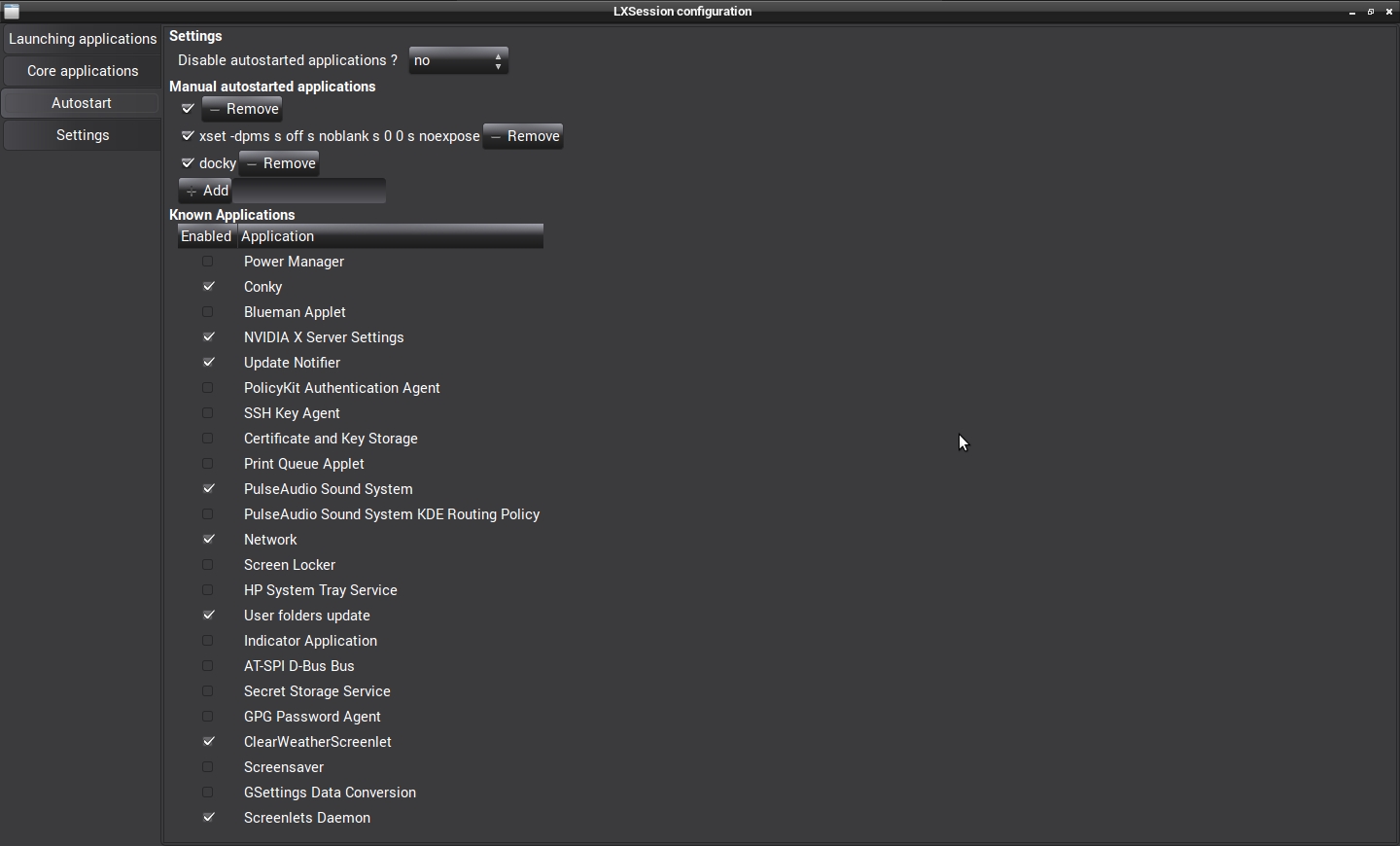Remove the xset autostart entry

pos(524,136)
